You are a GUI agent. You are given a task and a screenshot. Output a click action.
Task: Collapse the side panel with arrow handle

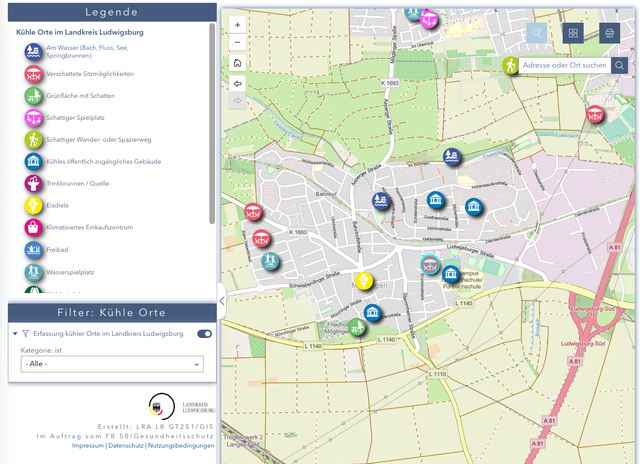point(222,301)
